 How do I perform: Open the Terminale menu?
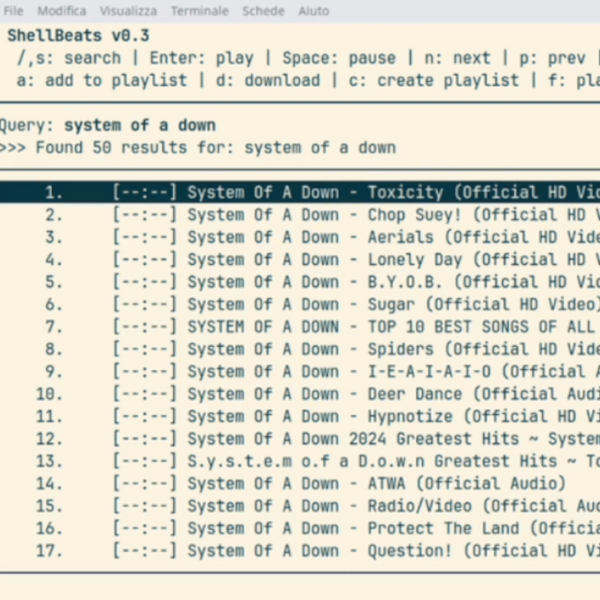point(199,10)
